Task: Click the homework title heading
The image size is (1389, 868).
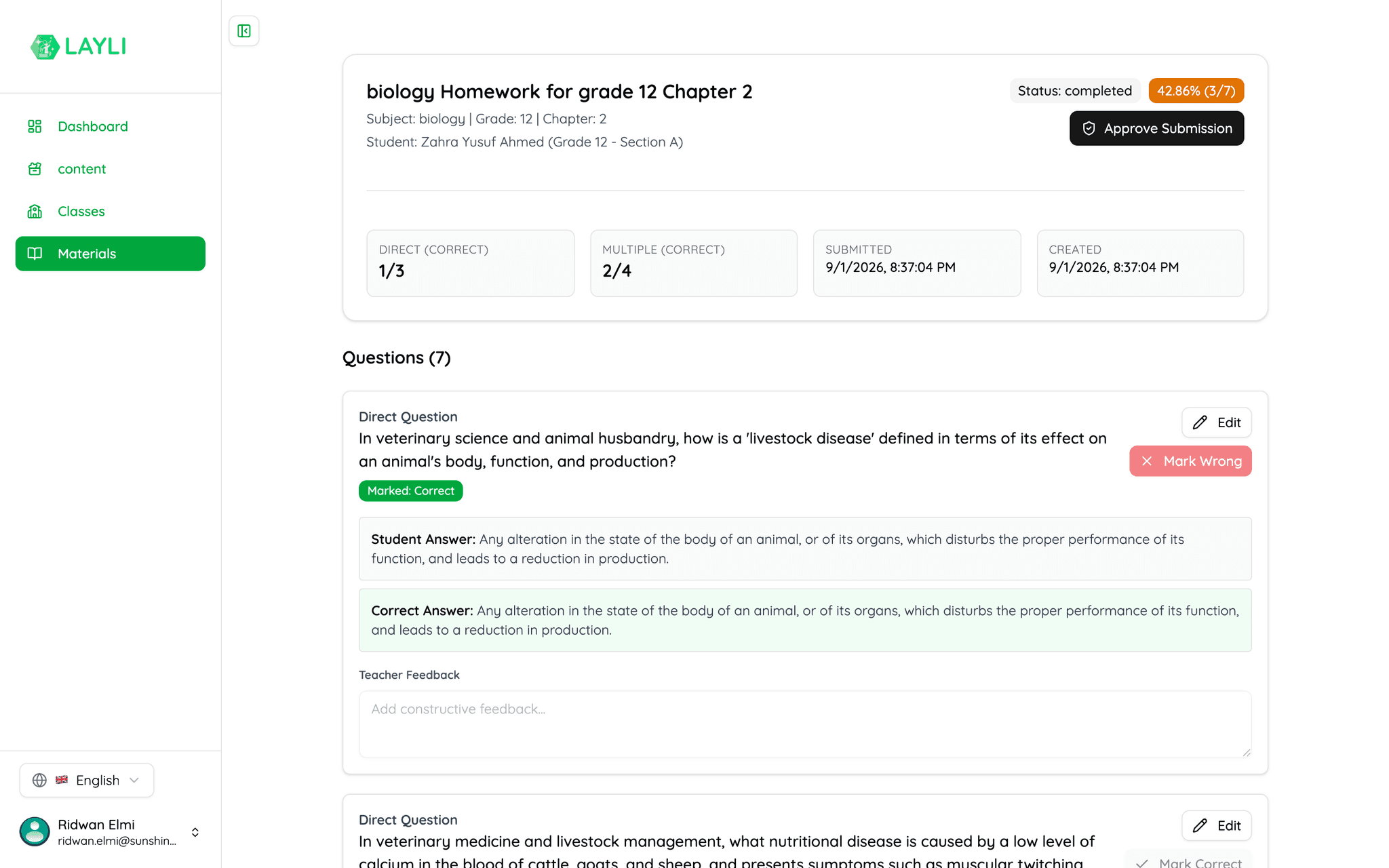Action: pos(560,92)
